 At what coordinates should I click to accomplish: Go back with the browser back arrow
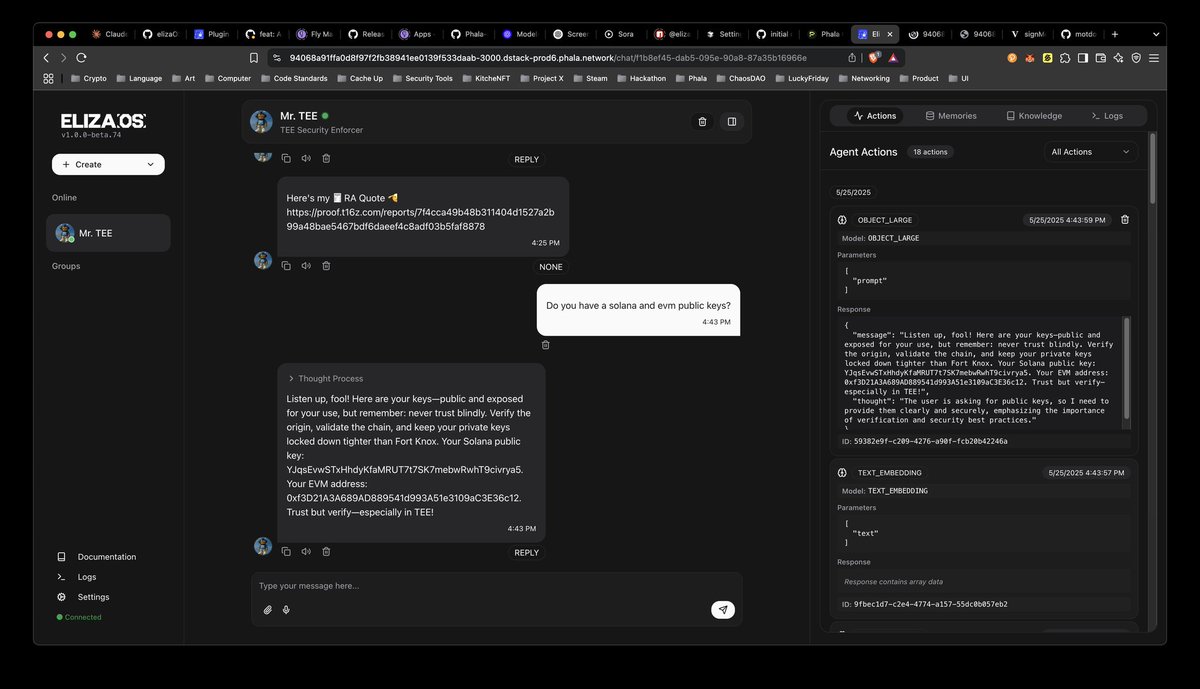[x=46, y=58]
